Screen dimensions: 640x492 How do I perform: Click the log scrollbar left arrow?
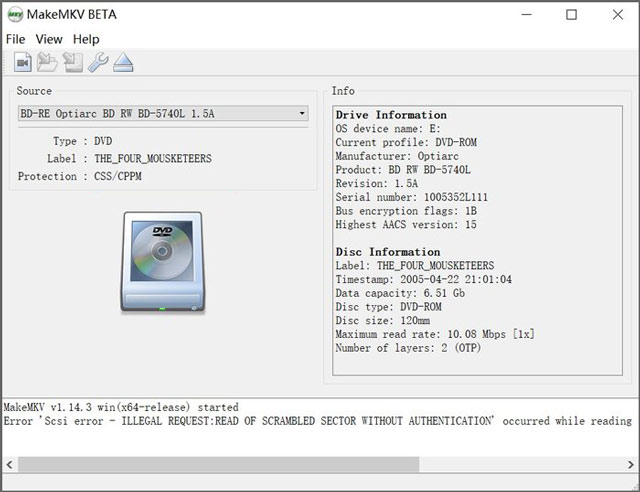click(x=9, y=465)
